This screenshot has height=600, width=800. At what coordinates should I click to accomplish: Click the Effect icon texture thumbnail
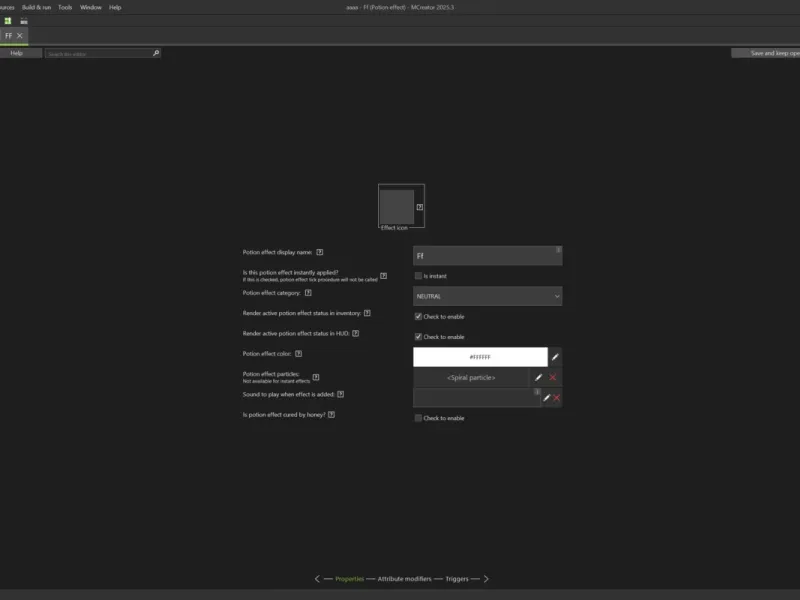coord(396,207)
